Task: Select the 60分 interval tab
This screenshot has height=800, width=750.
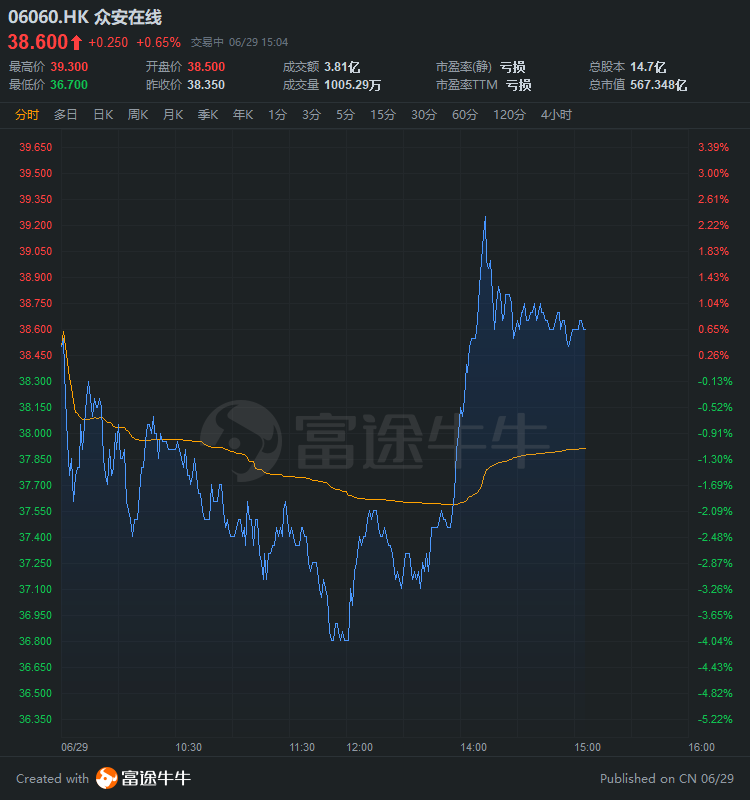Action: click(x=464, y=115)
